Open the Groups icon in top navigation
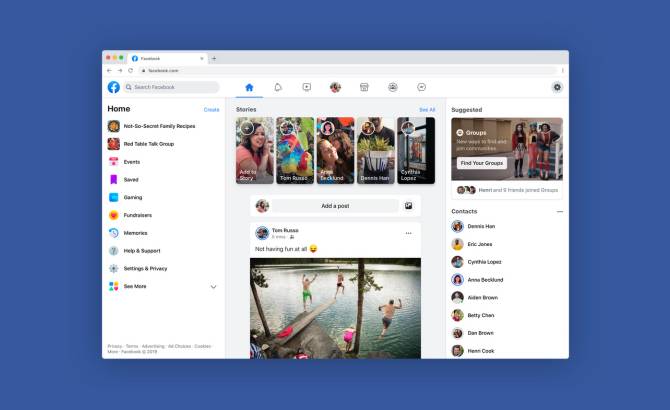This screenshot has height=410, width=670. tap(393, 87)
